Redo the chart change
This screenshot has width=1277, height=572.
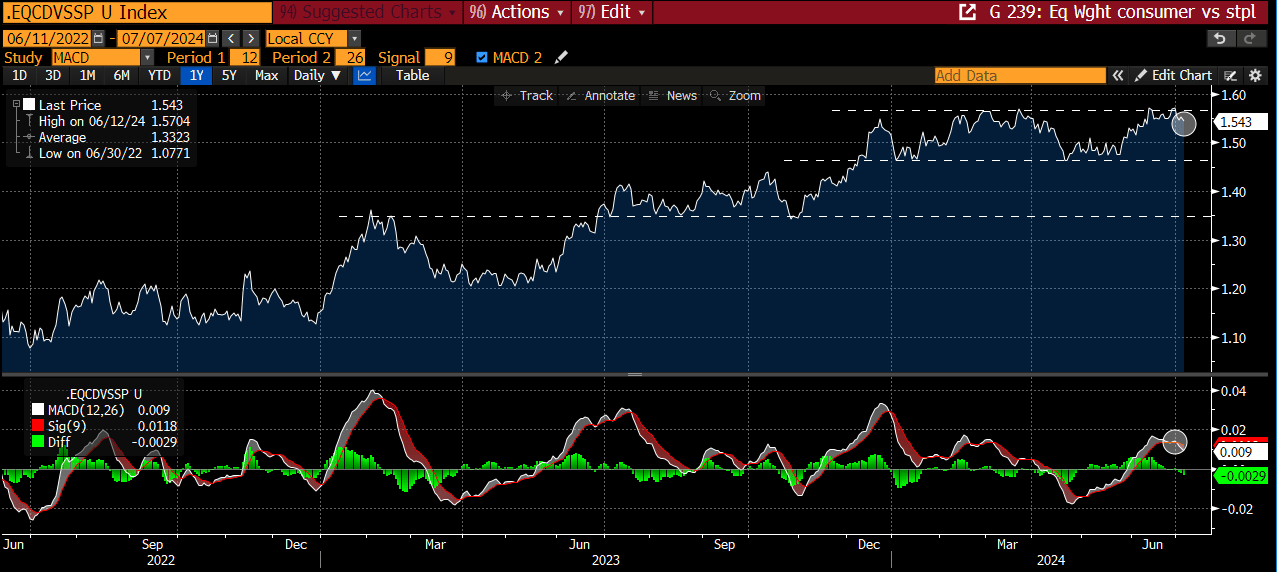pyautogui.click(x=1252, y=38)
